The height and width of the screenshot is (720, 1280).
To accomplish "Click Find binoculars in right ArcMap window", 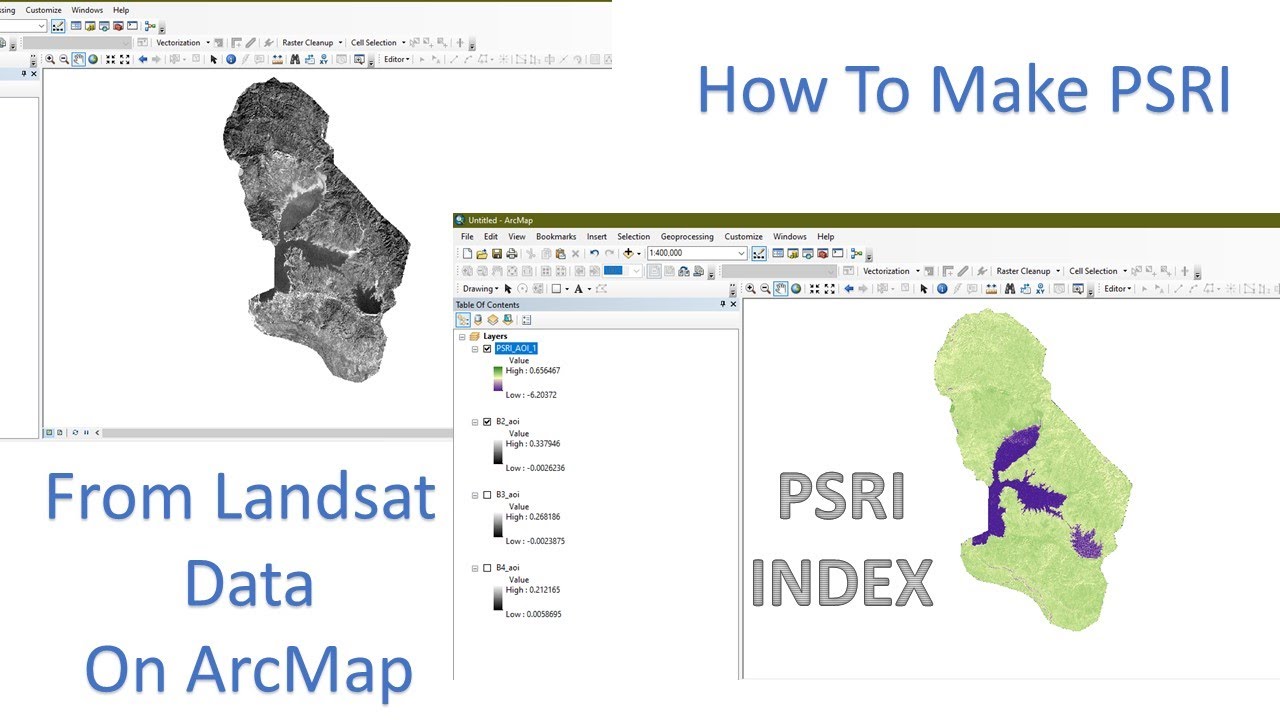I will [1010, 288].
